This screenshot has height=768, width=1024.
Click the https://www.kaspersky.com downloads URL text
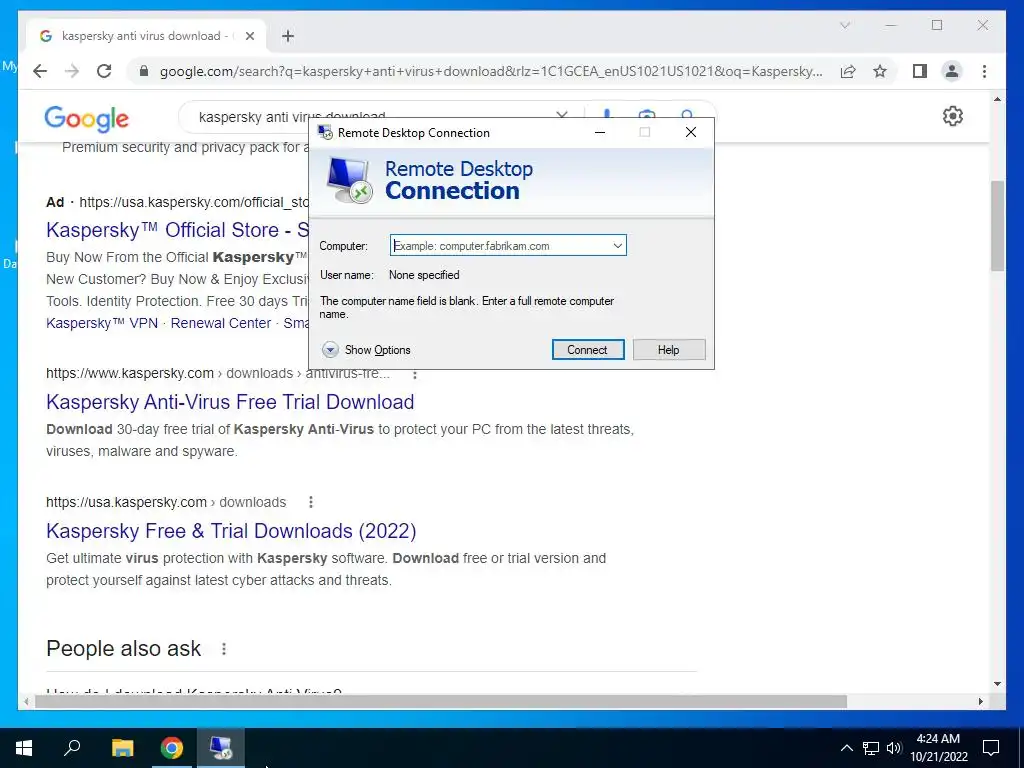point(217,374)
